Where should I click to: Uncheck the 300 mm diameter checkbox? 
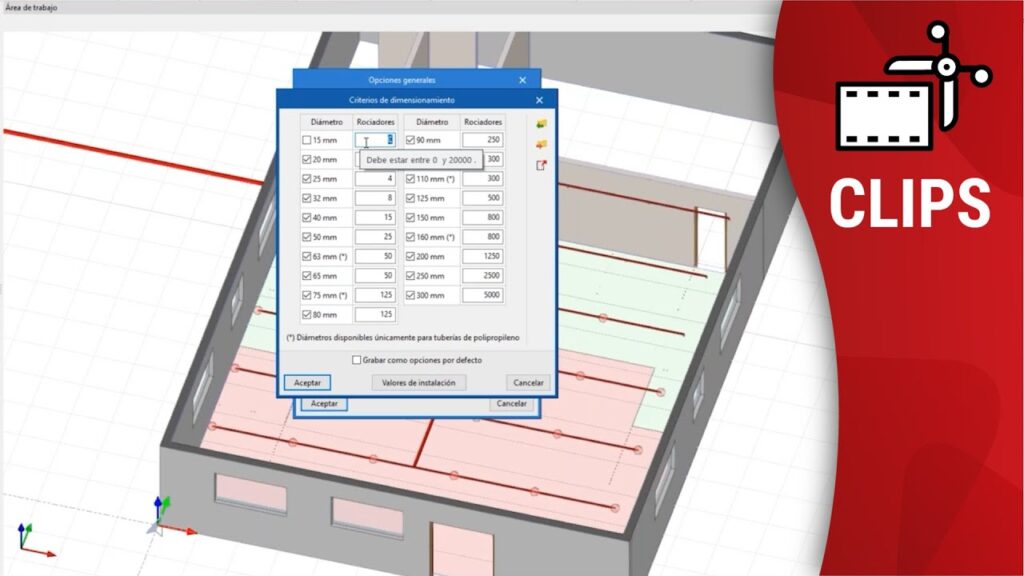tap(410, 296)
